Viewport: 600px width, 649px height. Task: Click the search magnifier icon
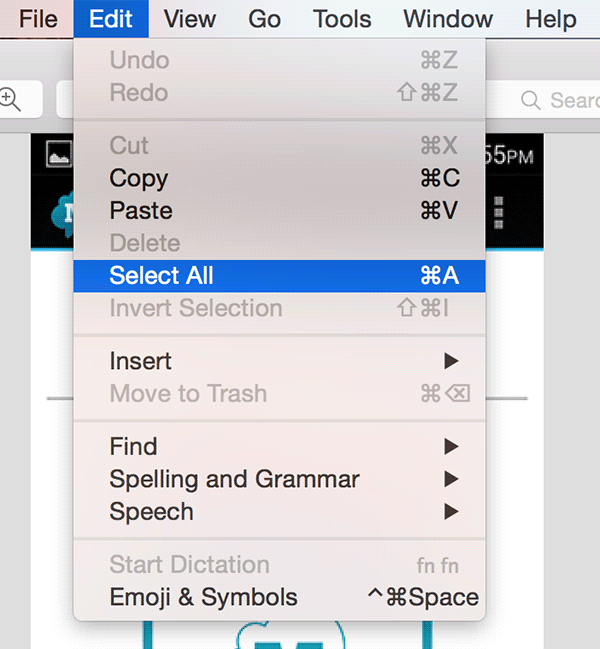click(531, 100)
